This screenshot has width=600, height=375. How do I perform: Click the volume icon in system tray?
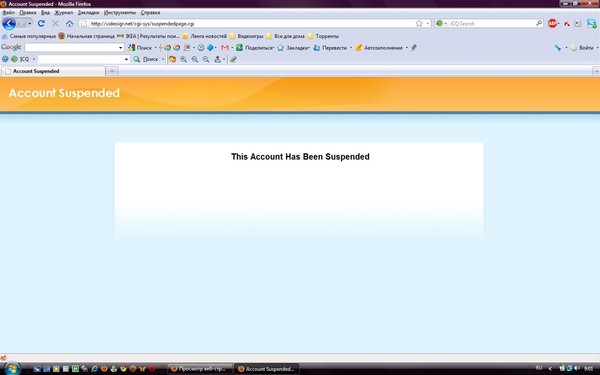577,368
